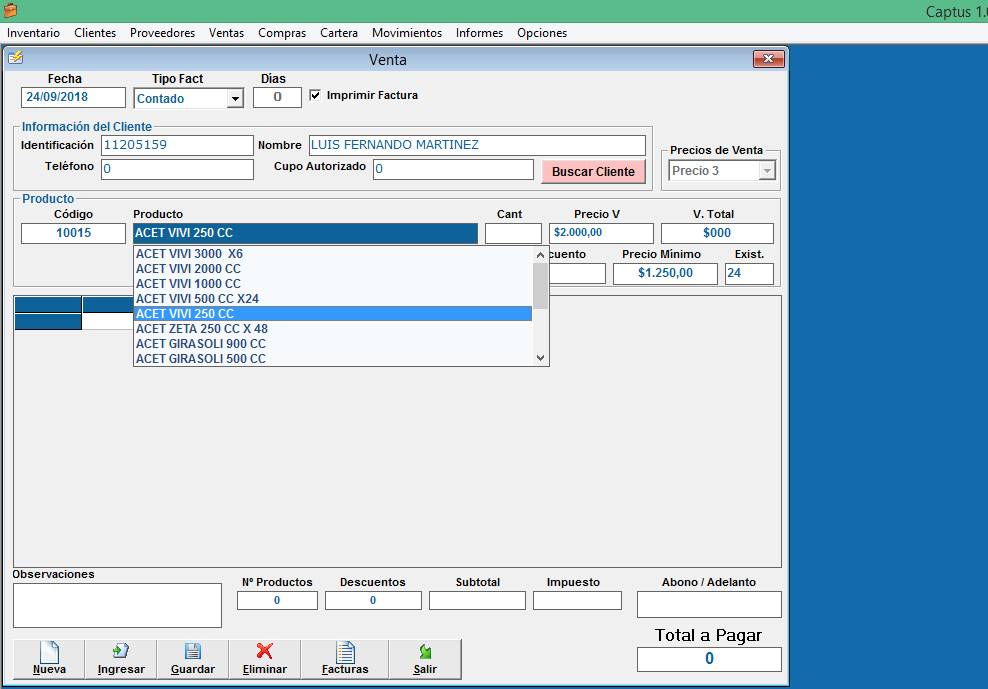
Task: Open the Inventario menu
Action: click(33, 33)
